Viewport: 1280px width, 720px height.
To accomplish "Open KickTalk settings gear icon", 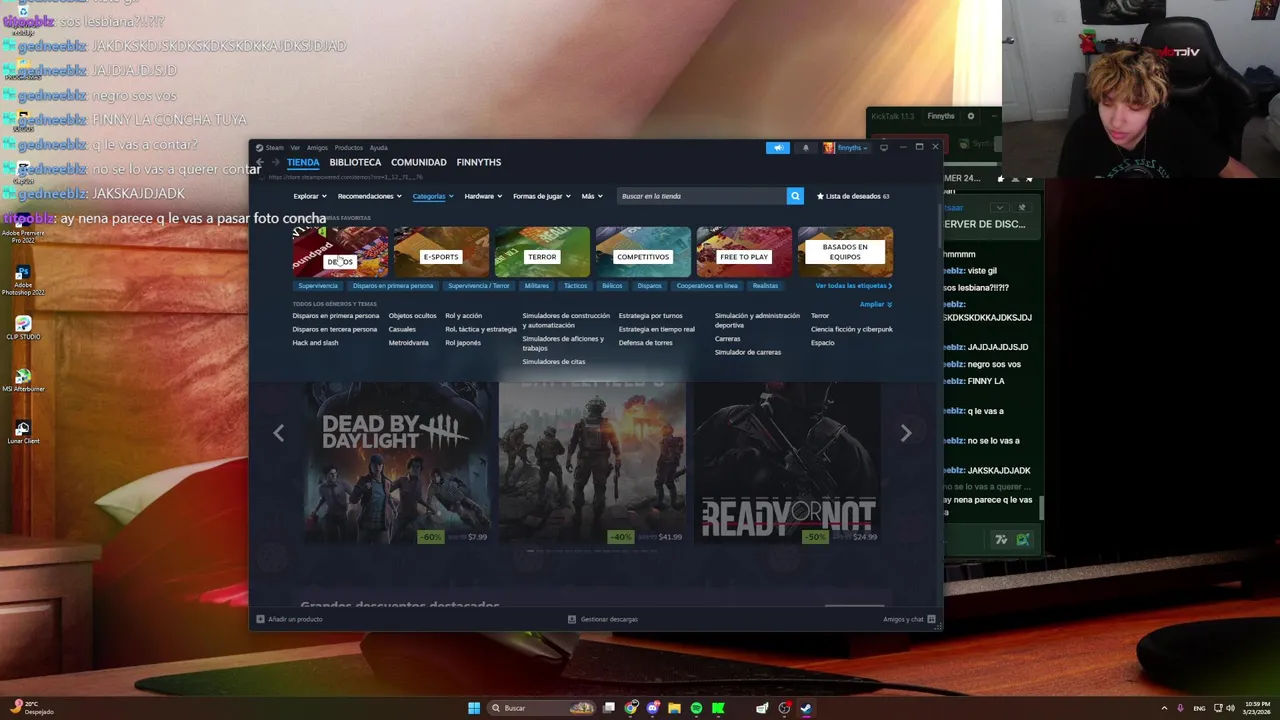I will [970, 116].
